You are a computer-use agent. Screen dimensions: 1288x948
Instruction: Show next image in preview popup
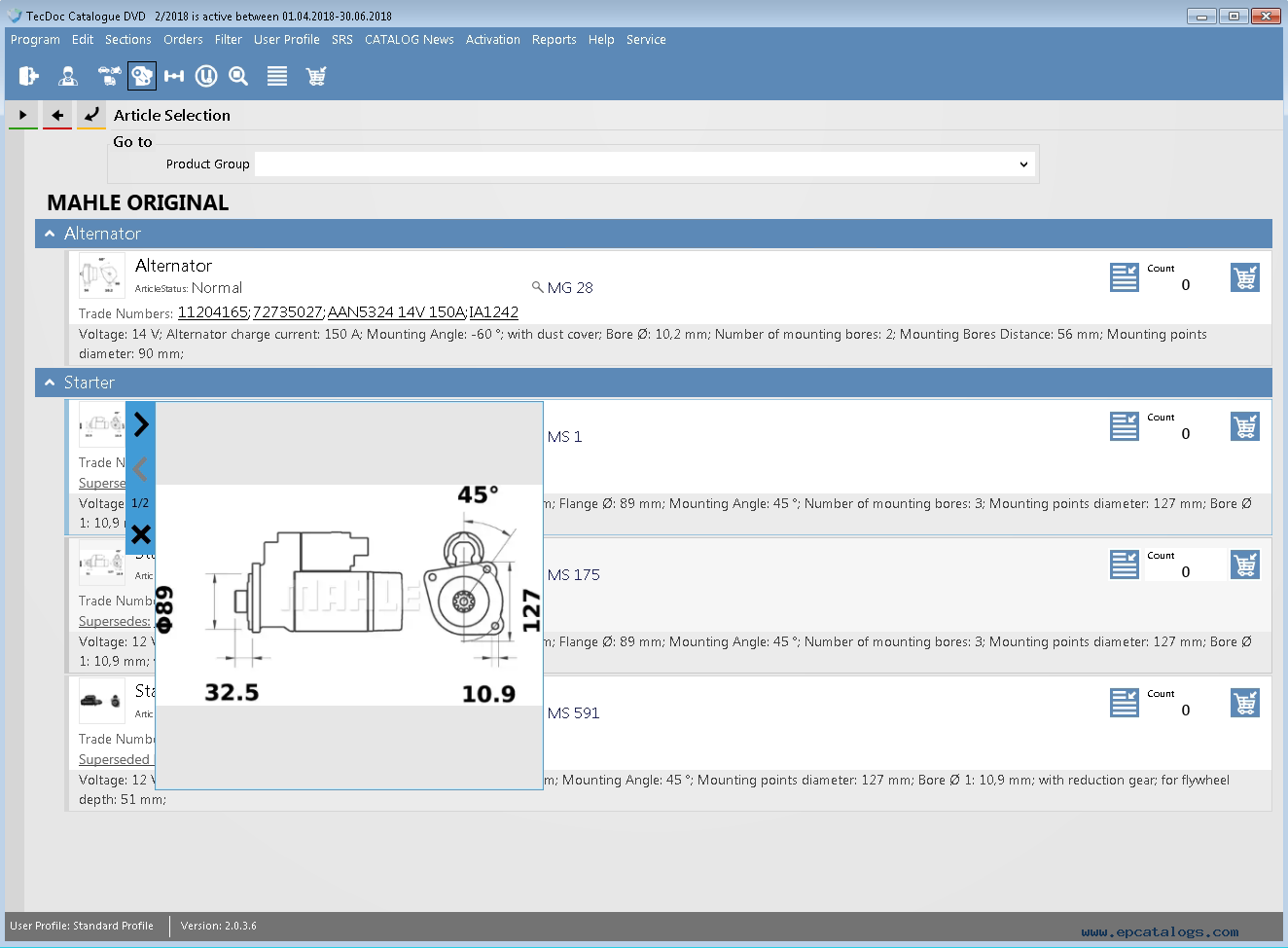pyautogui.click(x=141, y=424)
